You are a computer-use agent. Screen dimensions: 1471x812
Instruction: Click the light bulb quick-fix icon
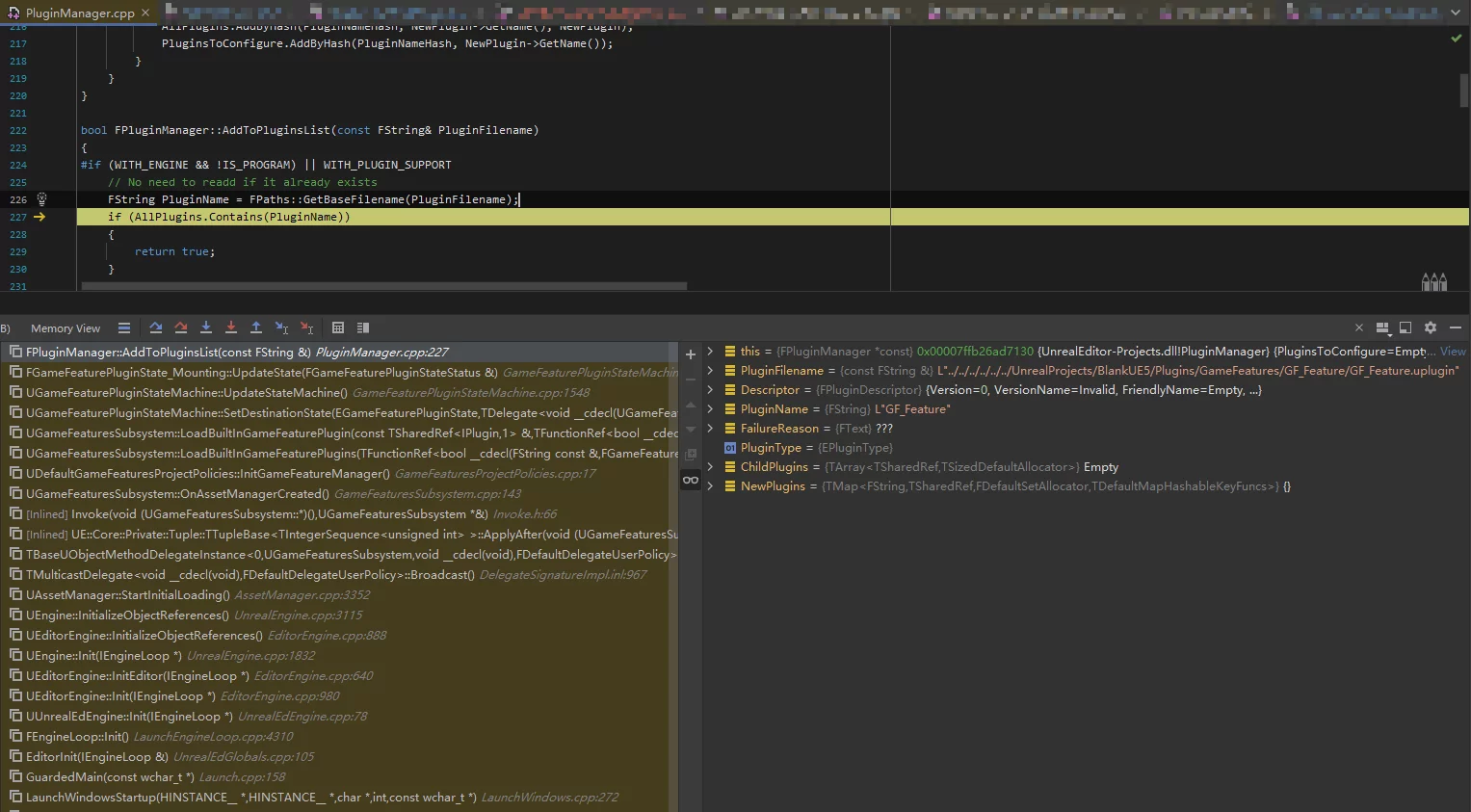tap(41, 199)
